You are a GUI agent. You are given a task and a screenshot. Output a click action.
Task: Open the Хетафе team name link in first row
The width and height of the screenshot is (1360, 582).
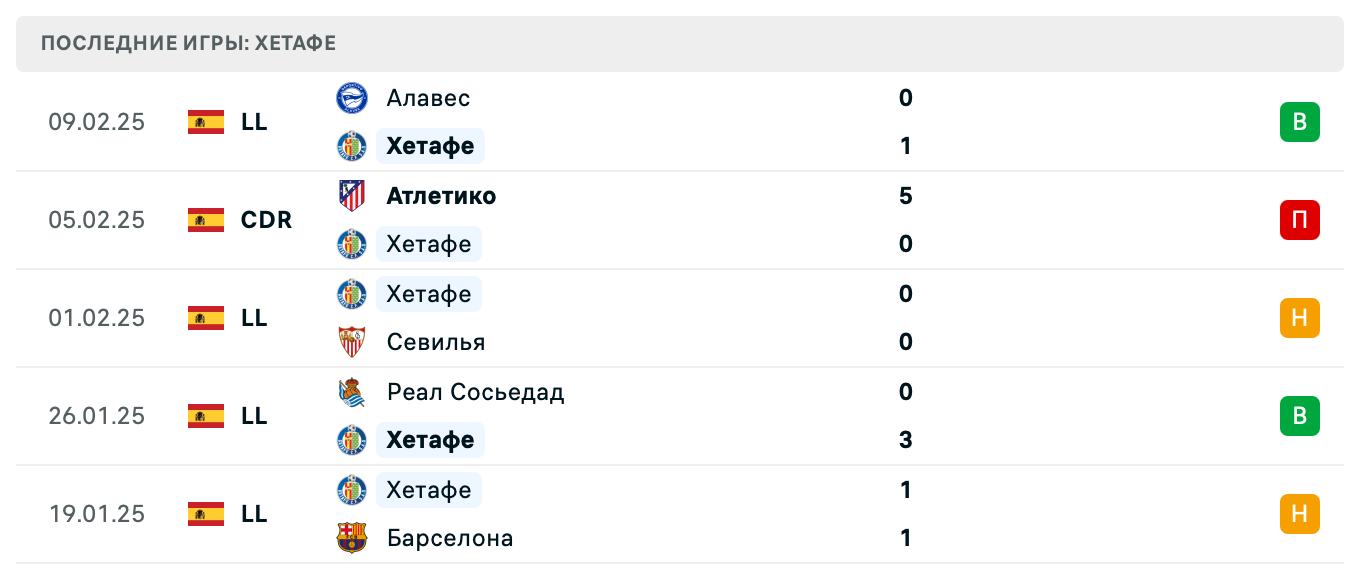point(430,146)
